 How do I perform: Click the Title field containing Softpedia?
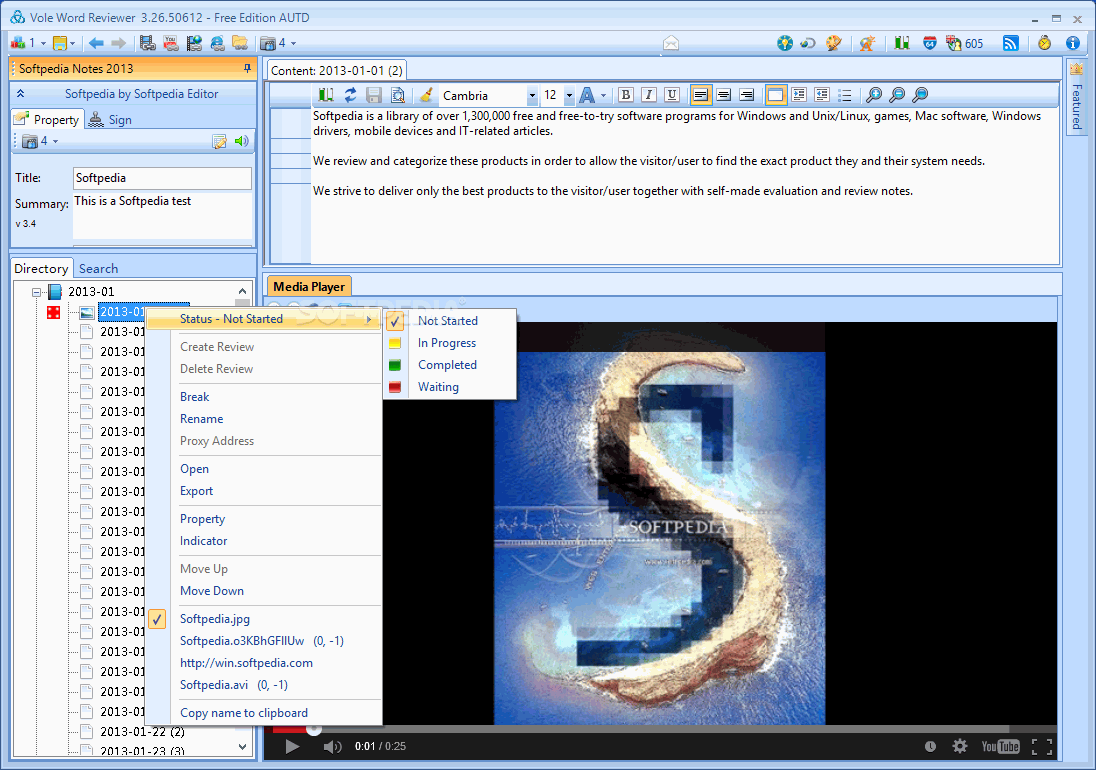click(x=162, y=178)
